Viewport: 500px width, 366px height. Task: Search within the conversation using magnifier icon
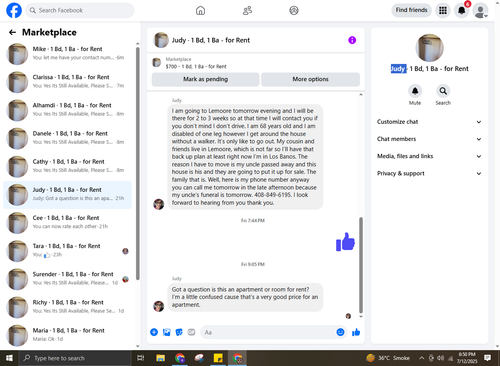pyautogui.click(x=443, y=91)
